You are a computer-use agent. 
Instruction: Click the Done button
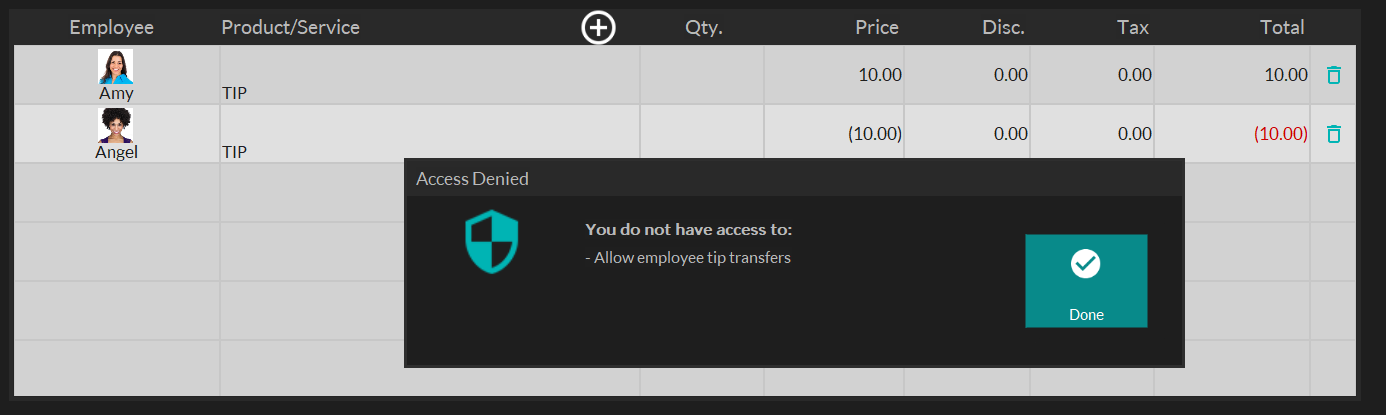click(1086, 281)
